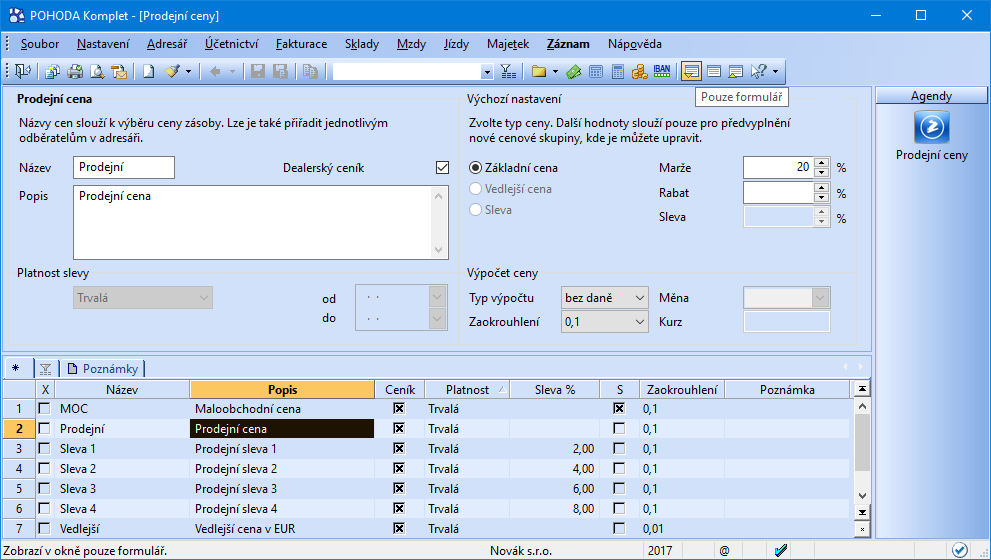The width and height of the screenshot is (991, 560).
Task: Check the X box in Sleva 1 row
Action: click(44, 449)
